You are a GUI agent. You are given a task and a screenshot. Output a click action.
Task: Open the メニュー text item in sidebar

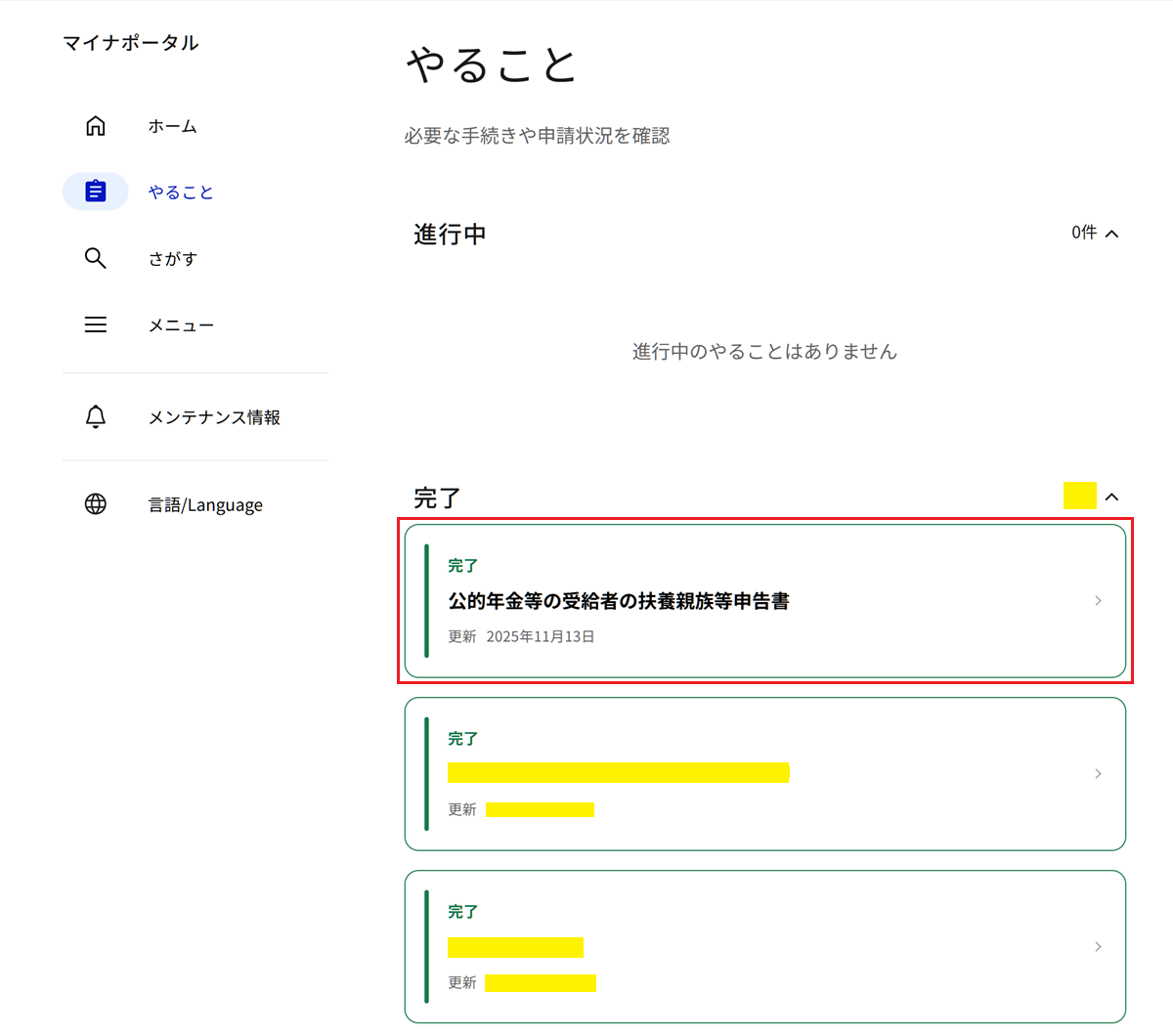pyautogui.click(x=181, y=325)
